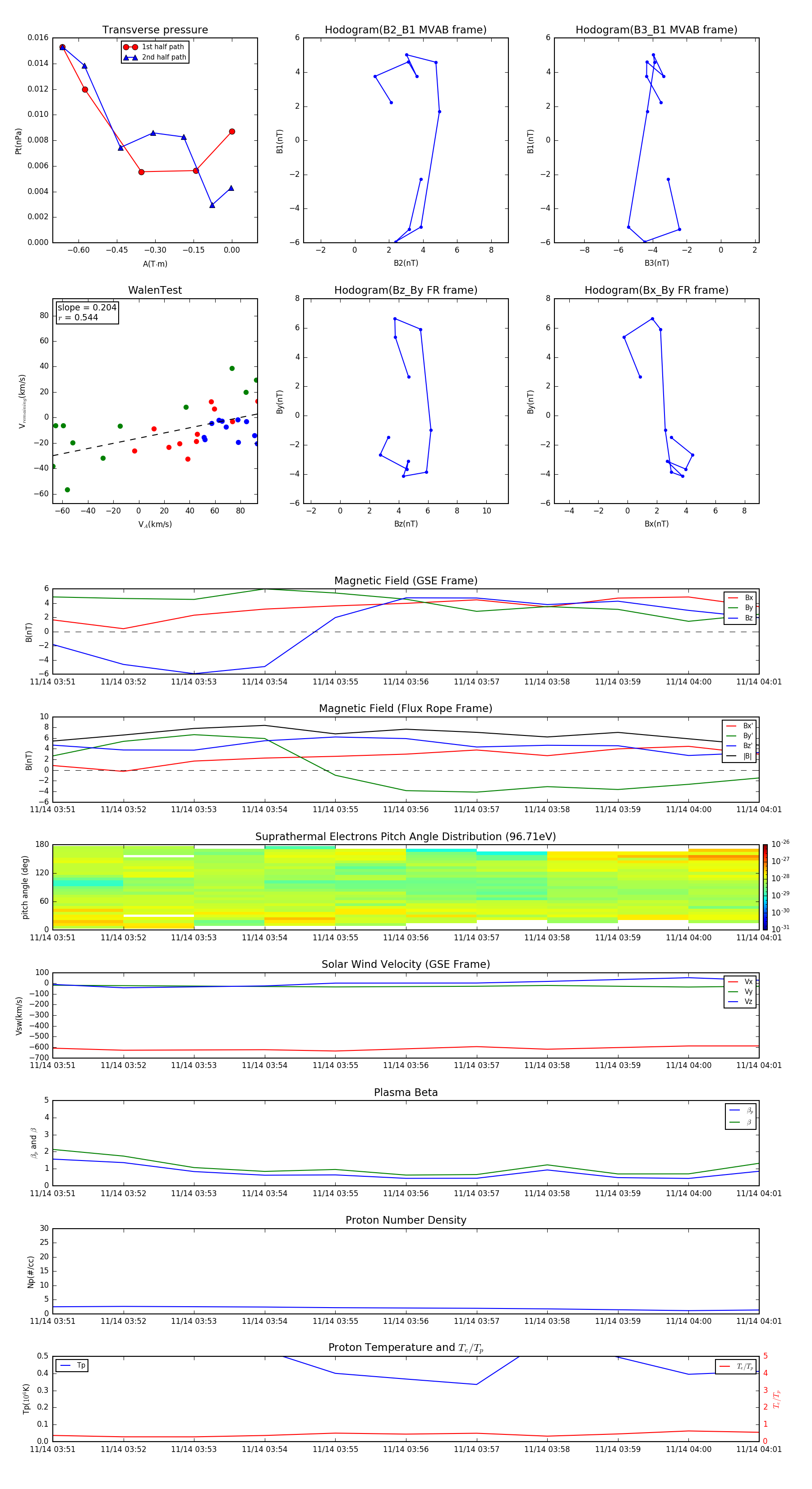Click the 'Solar Wind Velocity (GSE Frame)' title
The image size is (812, 1489).
406,964
